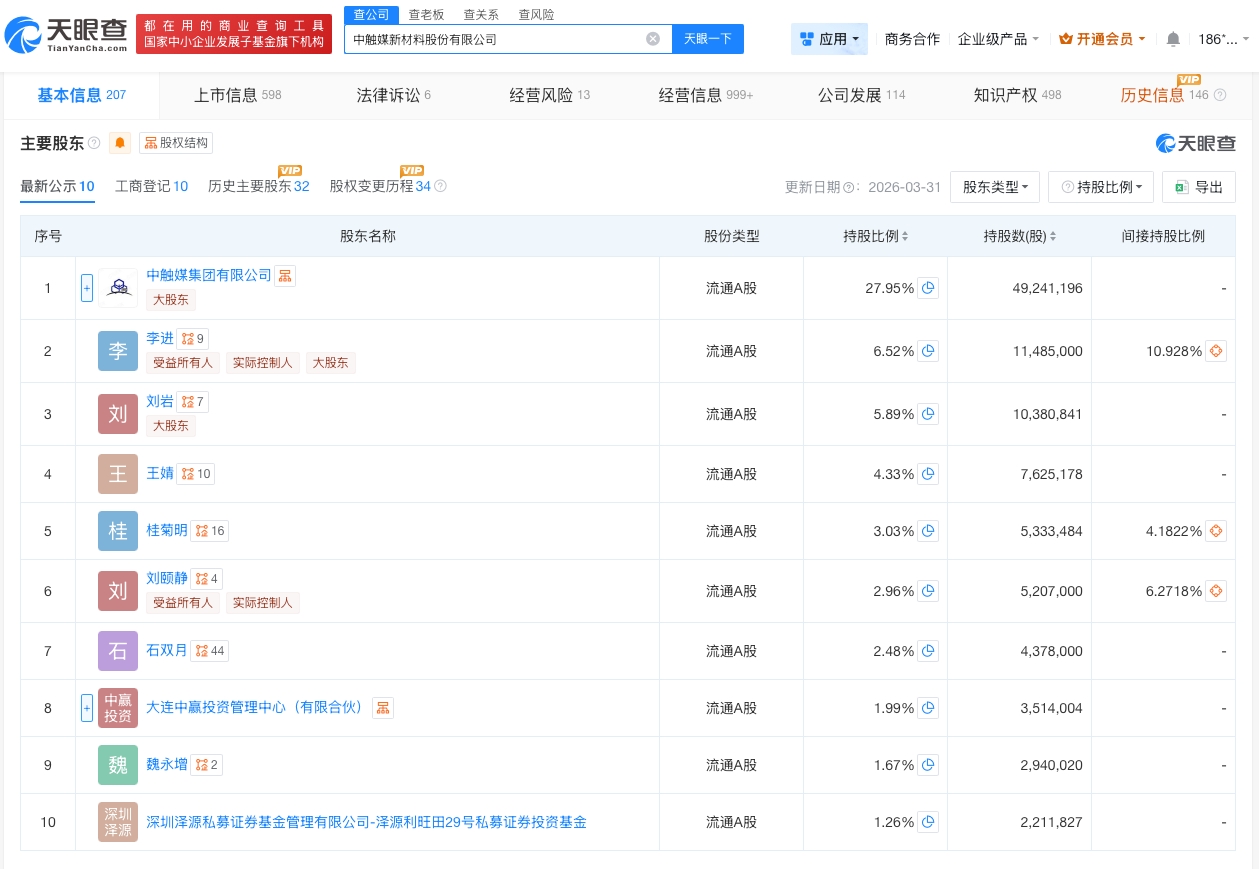The width and height of the screenshot is (1259, 869).
Task: Open shareholder 桂菊明's profile link
Action: 167,530
